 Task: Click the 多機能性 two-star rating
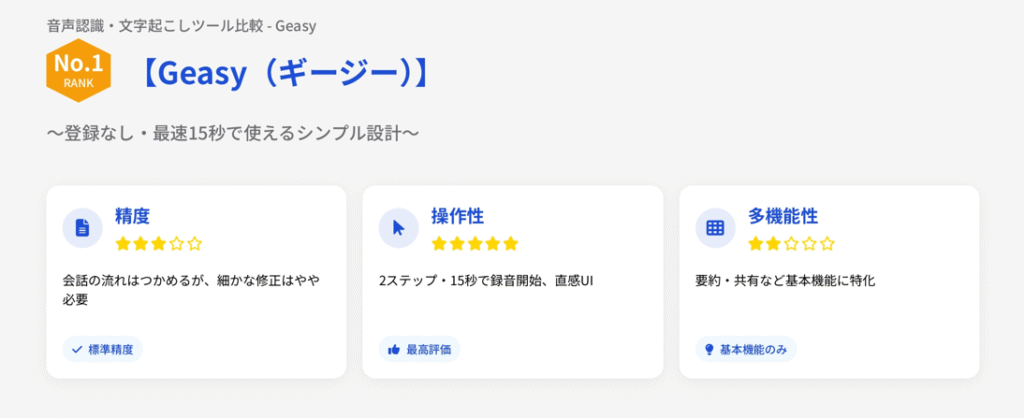(791, 243)
